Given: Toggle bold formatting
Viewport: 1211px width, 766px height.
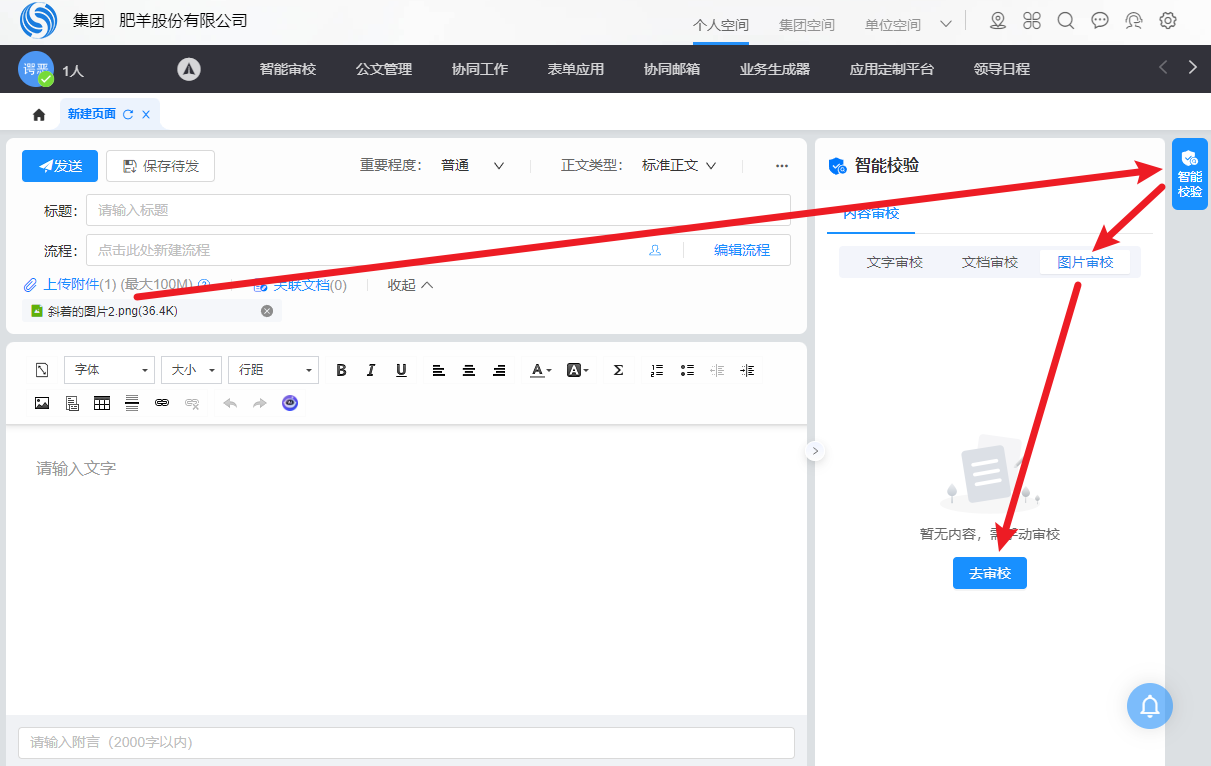Looking at the screenshot, I should 341,370.
